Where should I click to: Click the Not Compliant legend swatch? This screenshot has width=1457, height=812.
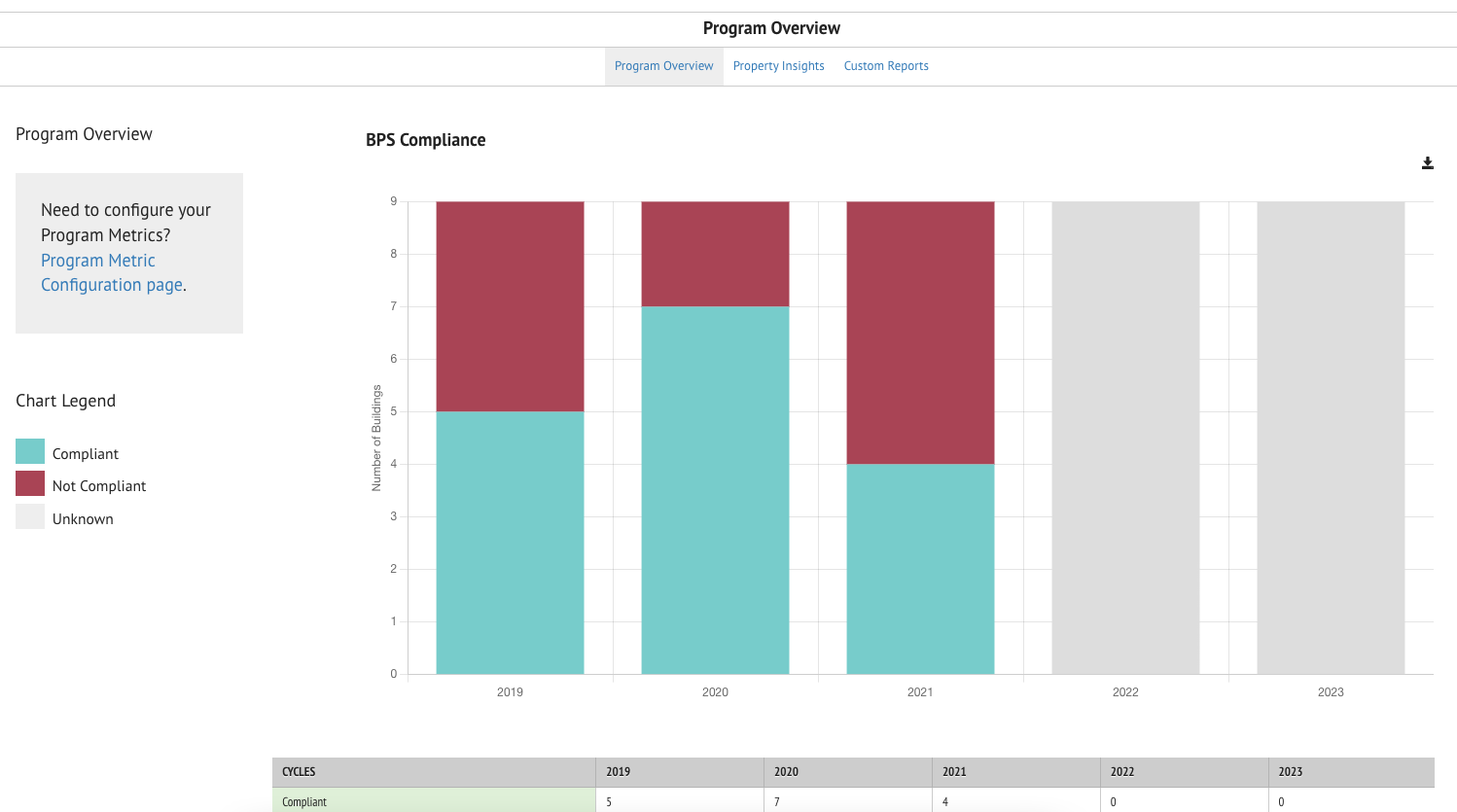point(28,483)
